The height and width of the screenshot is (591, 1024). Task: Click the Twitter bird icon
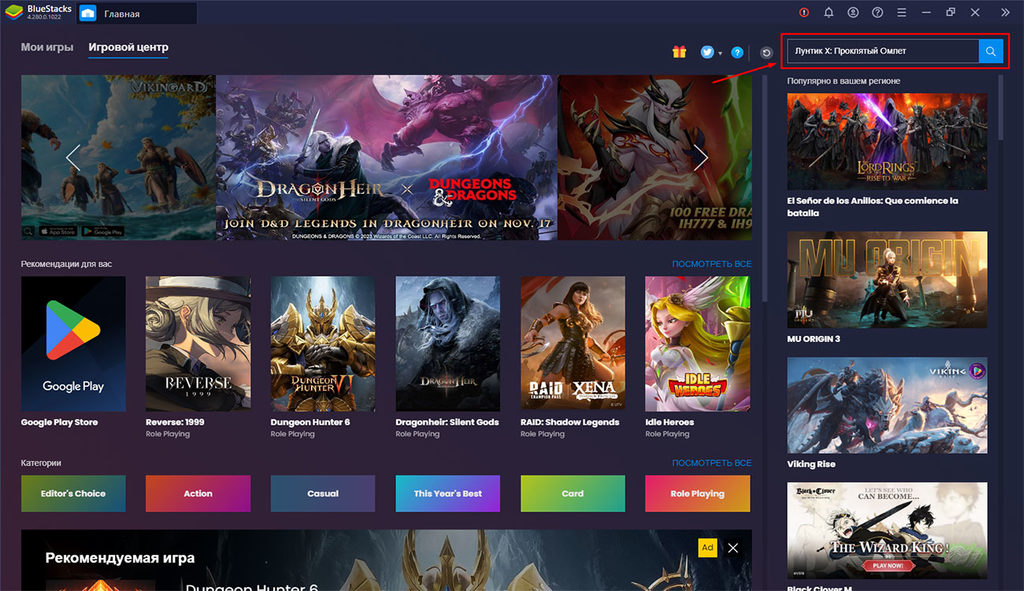[x=707, y=52]
